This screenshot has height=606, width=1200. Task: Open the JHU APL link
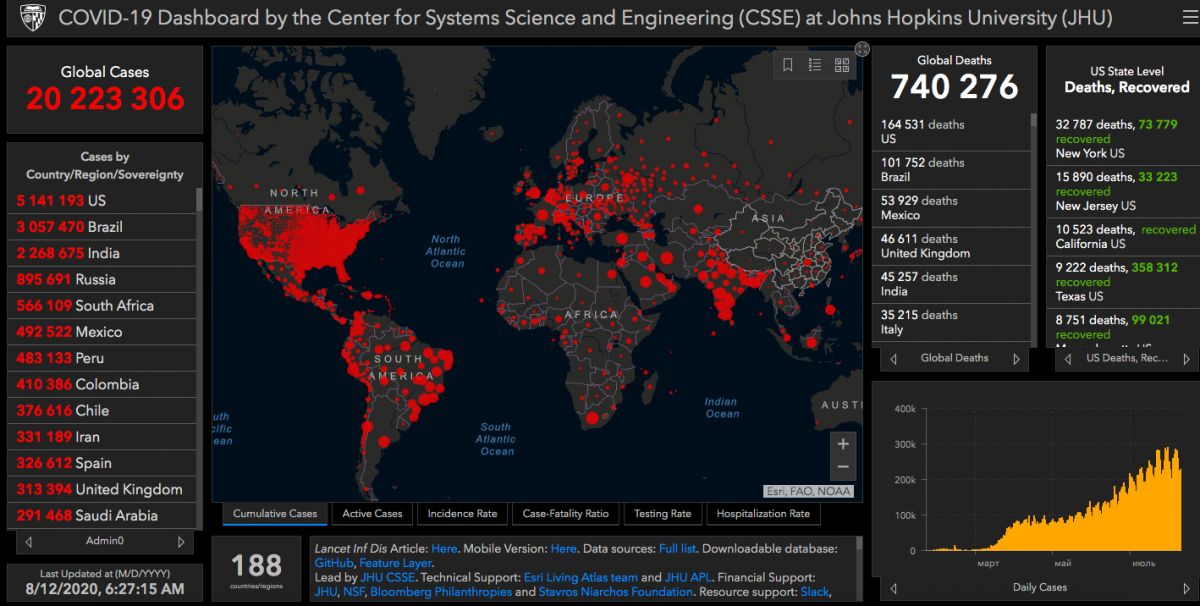(x=690, y=578)
